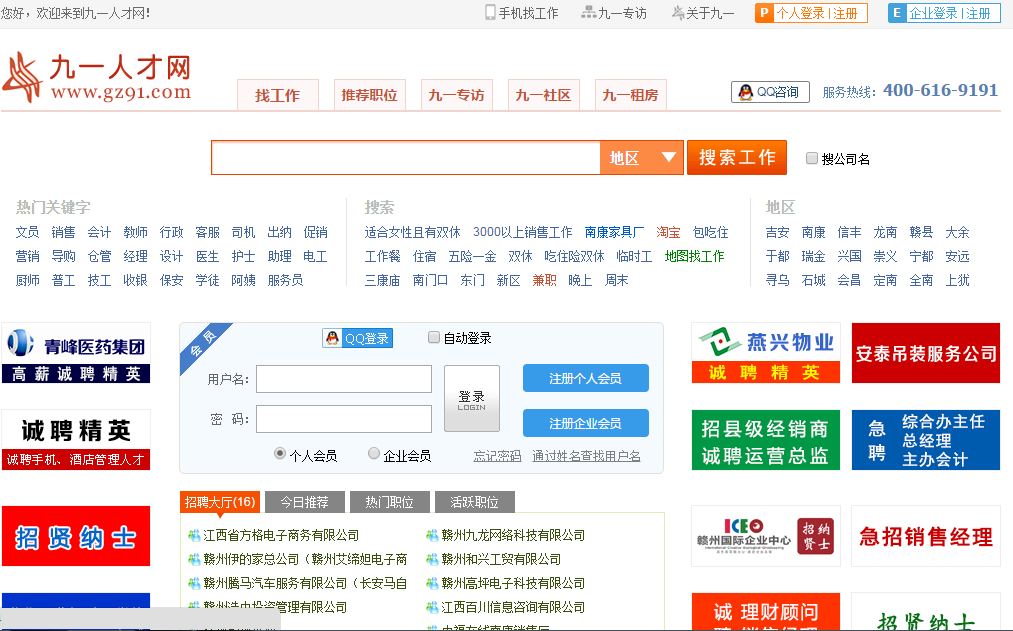This screenshot has width=1013, height=631.
Task: Tick the 自动登录 checkbox
Action: tap(434, 337)
